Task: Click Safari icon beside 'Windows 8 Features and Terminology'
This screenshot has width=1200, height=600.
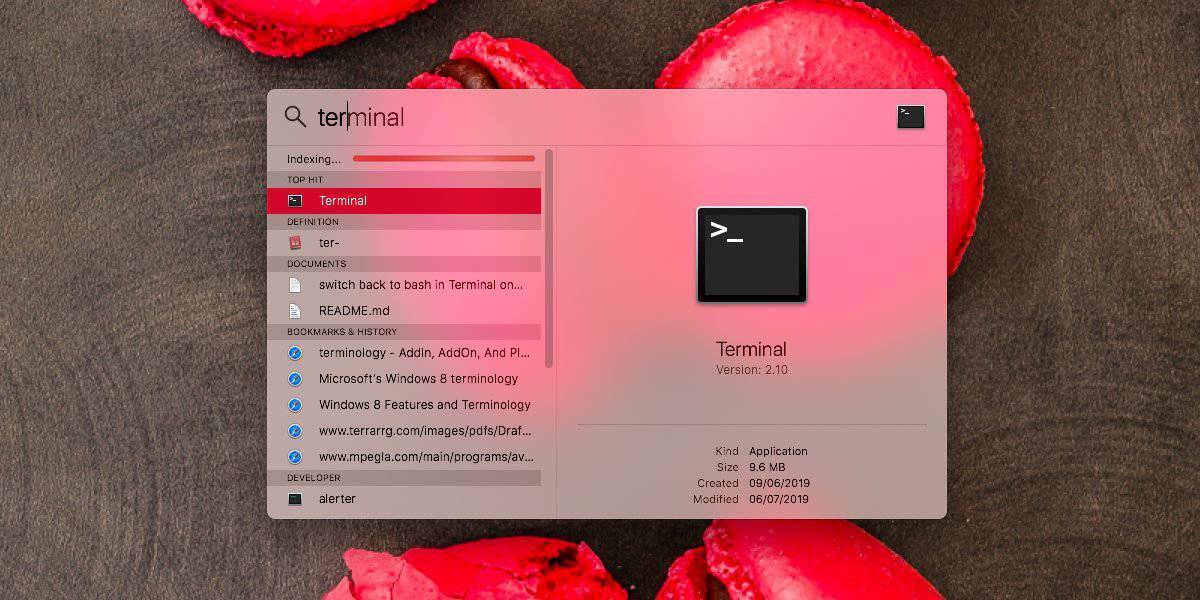Action: [x=295, y=405]
